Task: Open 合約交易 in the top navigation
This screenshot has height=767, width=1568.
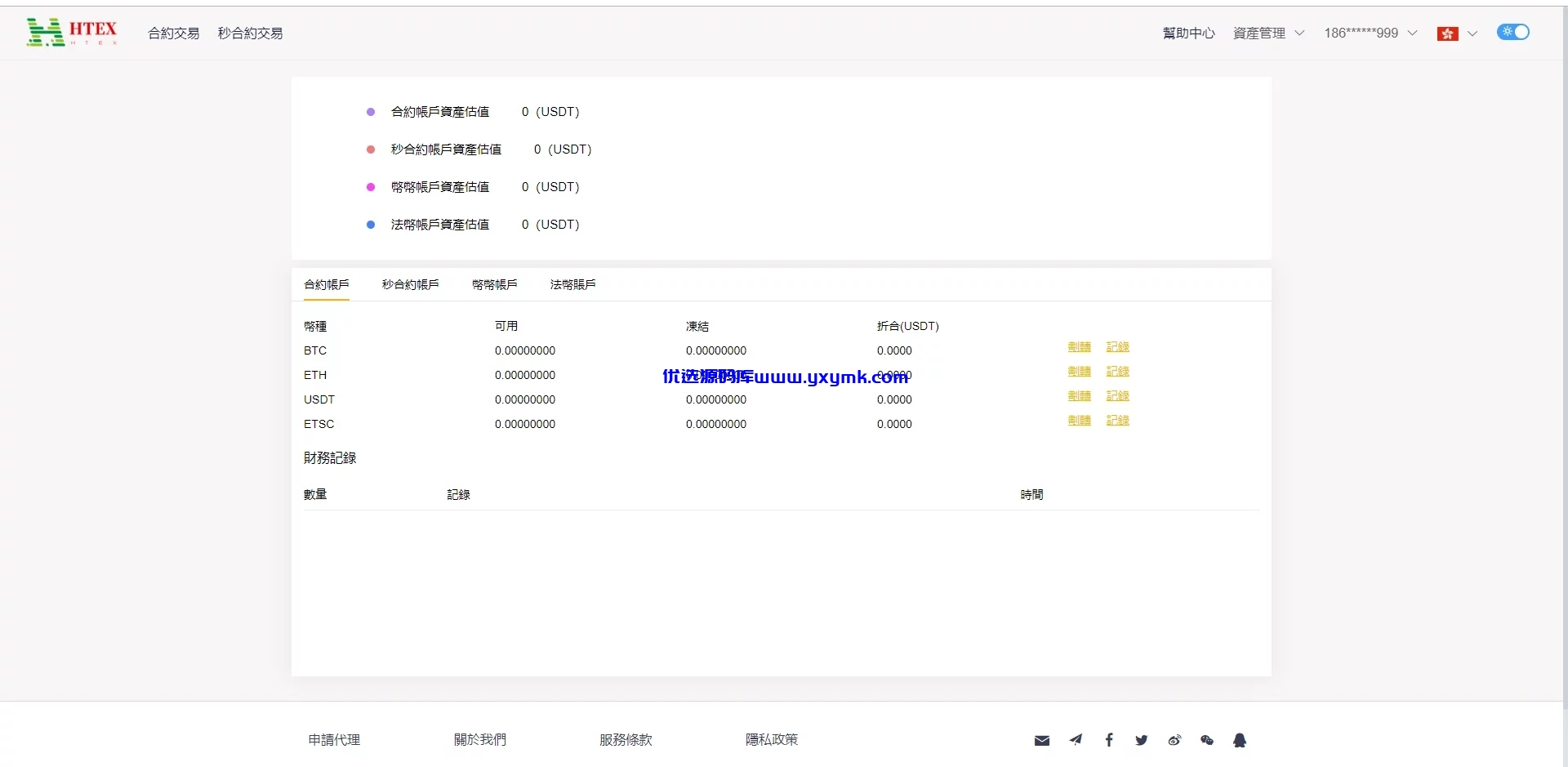Action: coord(173,33)
